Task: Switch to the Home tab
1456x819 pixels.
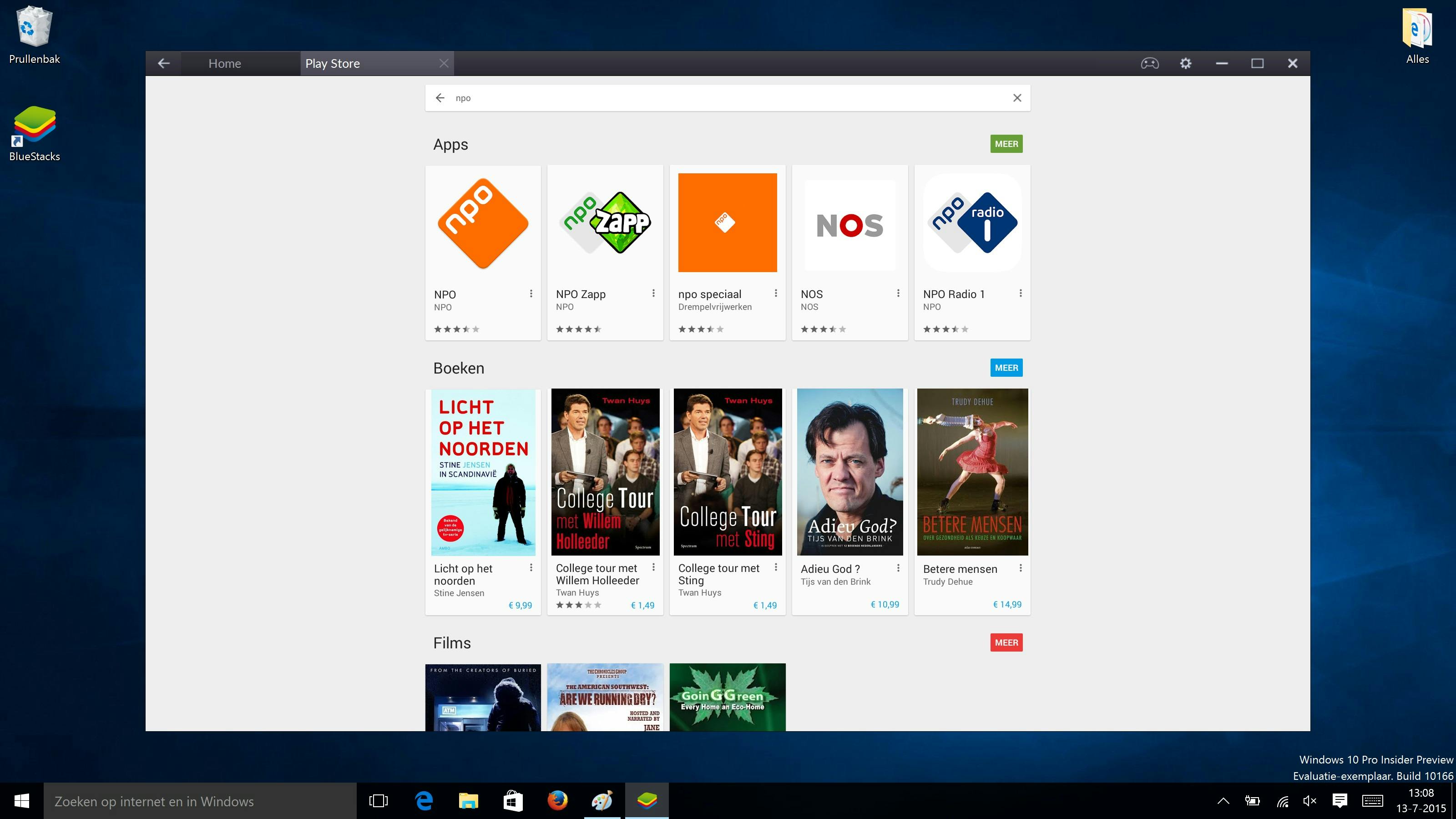Action: pos(224,63)
